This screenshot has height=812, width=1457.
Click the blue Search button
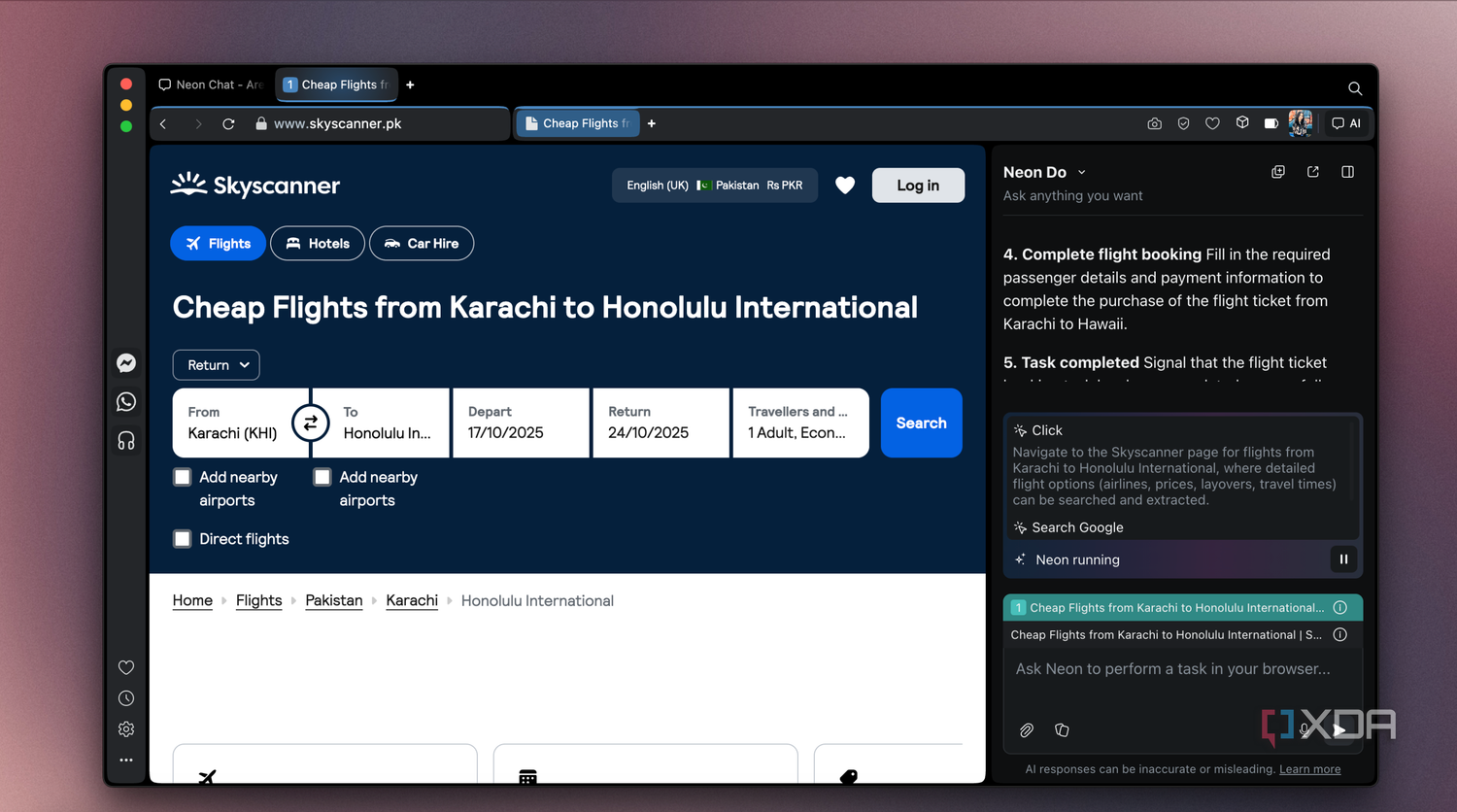[922, 423]
